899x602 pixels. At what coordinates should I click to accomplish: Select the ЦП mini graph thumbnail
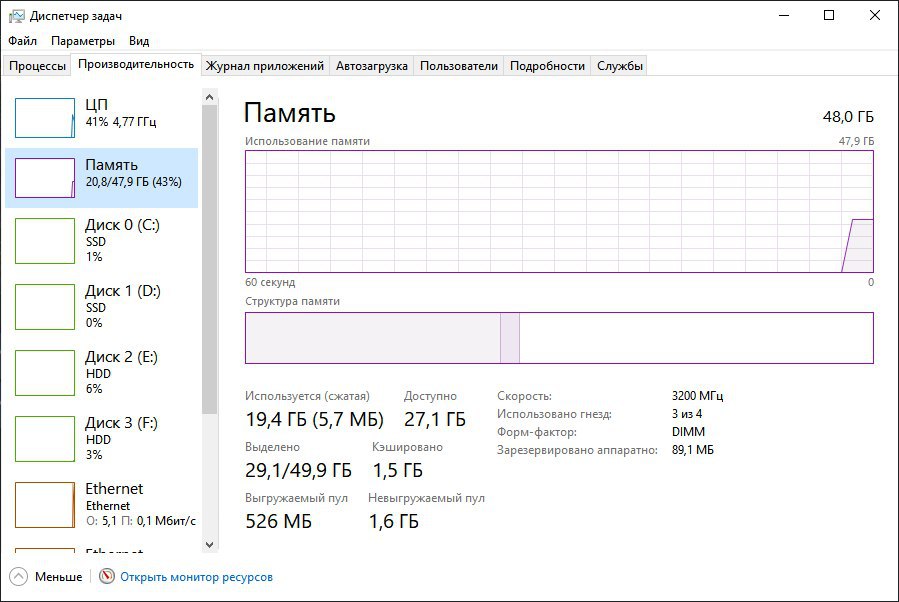point(45,118)
